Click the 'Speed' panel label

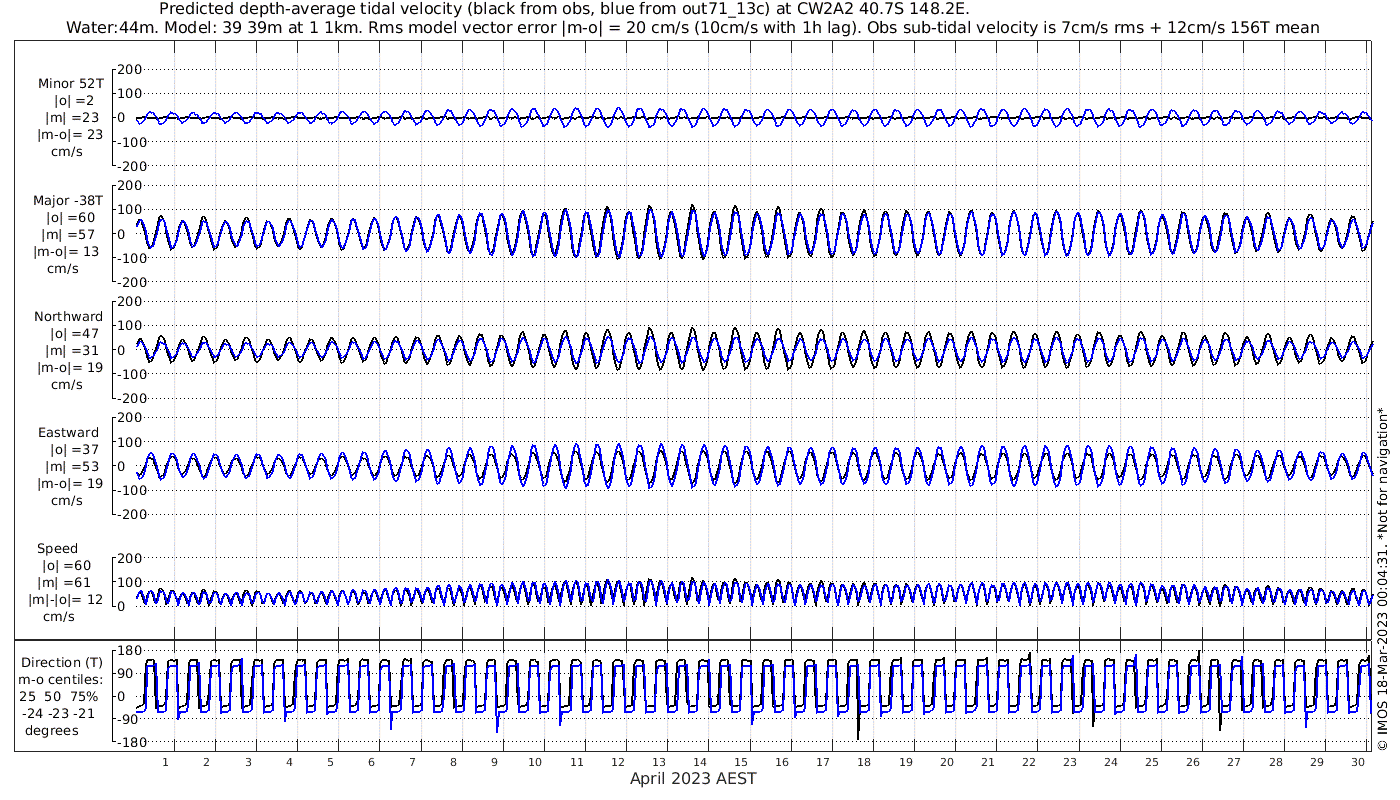57,549
